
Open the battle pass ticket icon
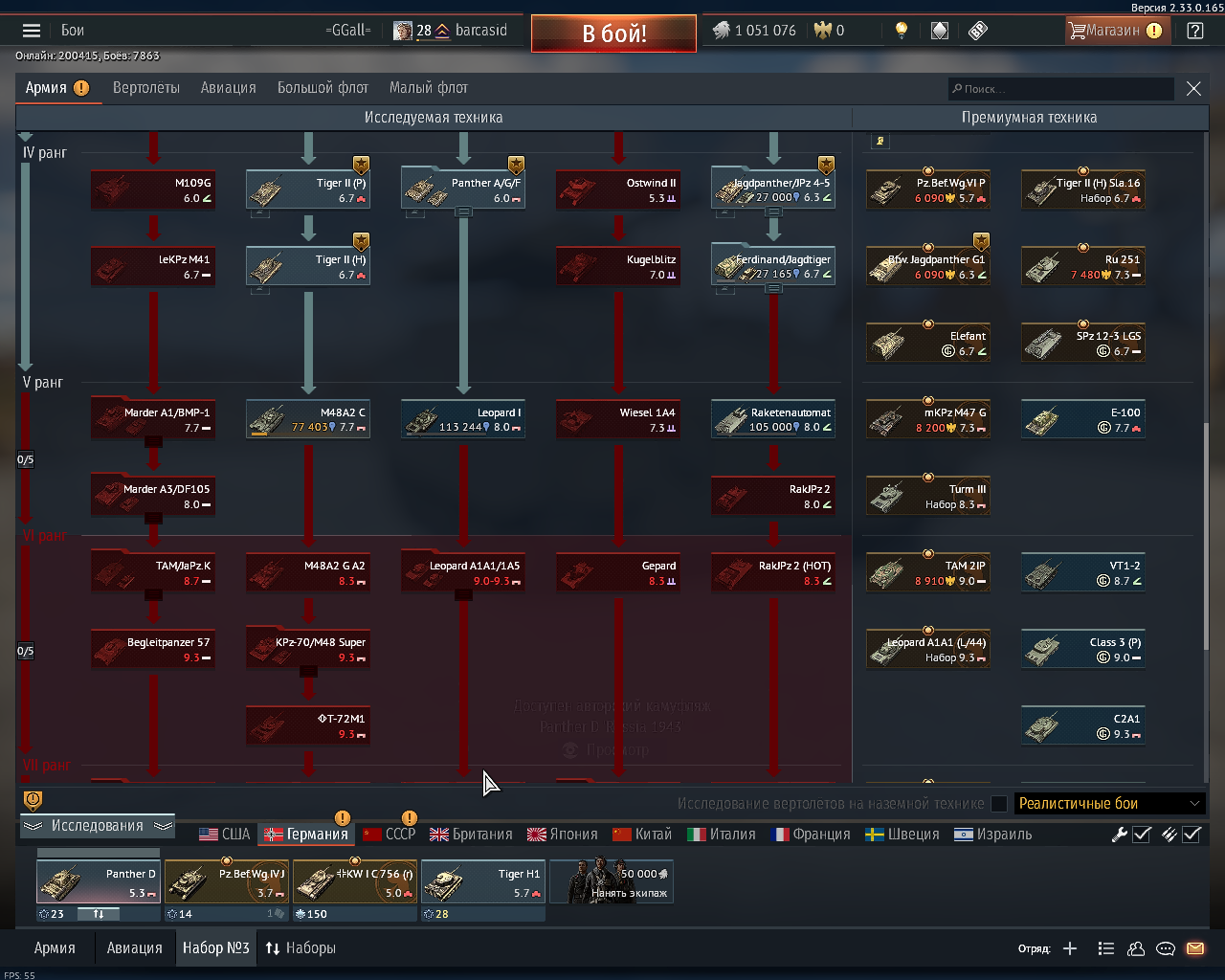click(977, 31)
